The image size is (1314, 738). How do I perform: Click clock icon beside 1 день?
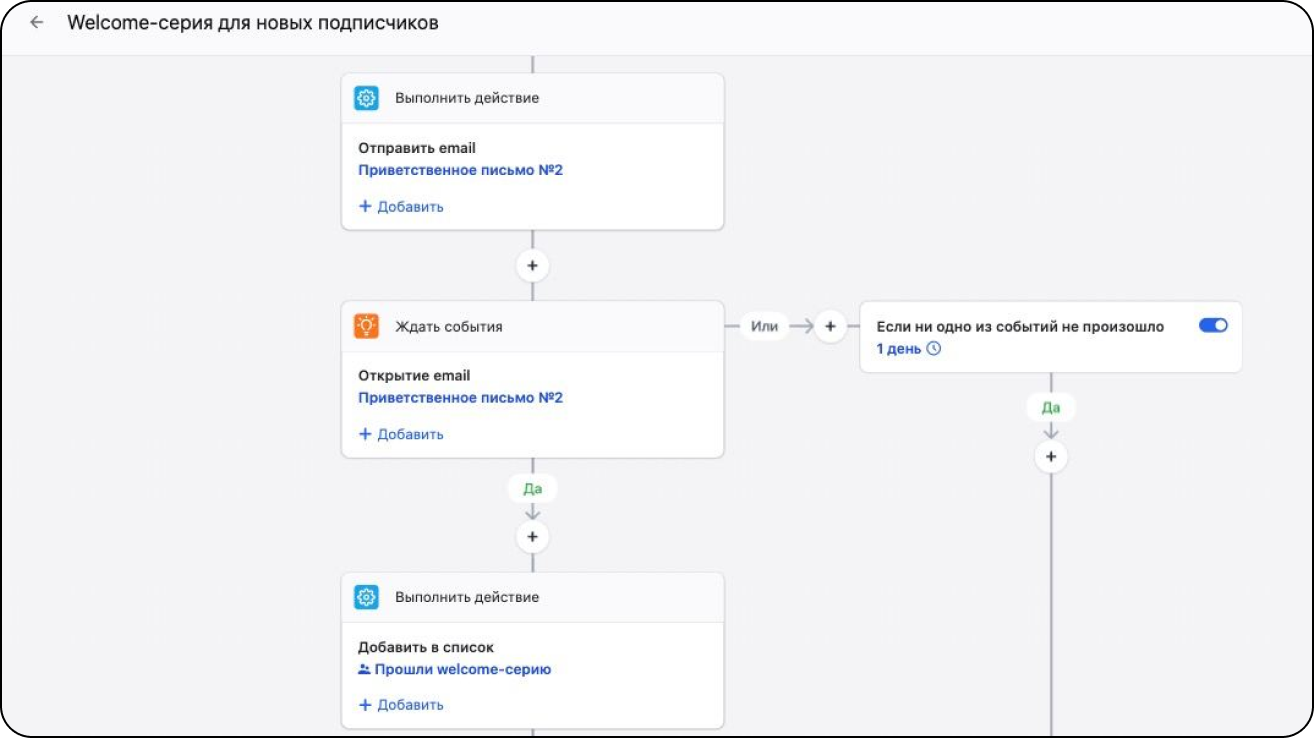click(934, 349)
